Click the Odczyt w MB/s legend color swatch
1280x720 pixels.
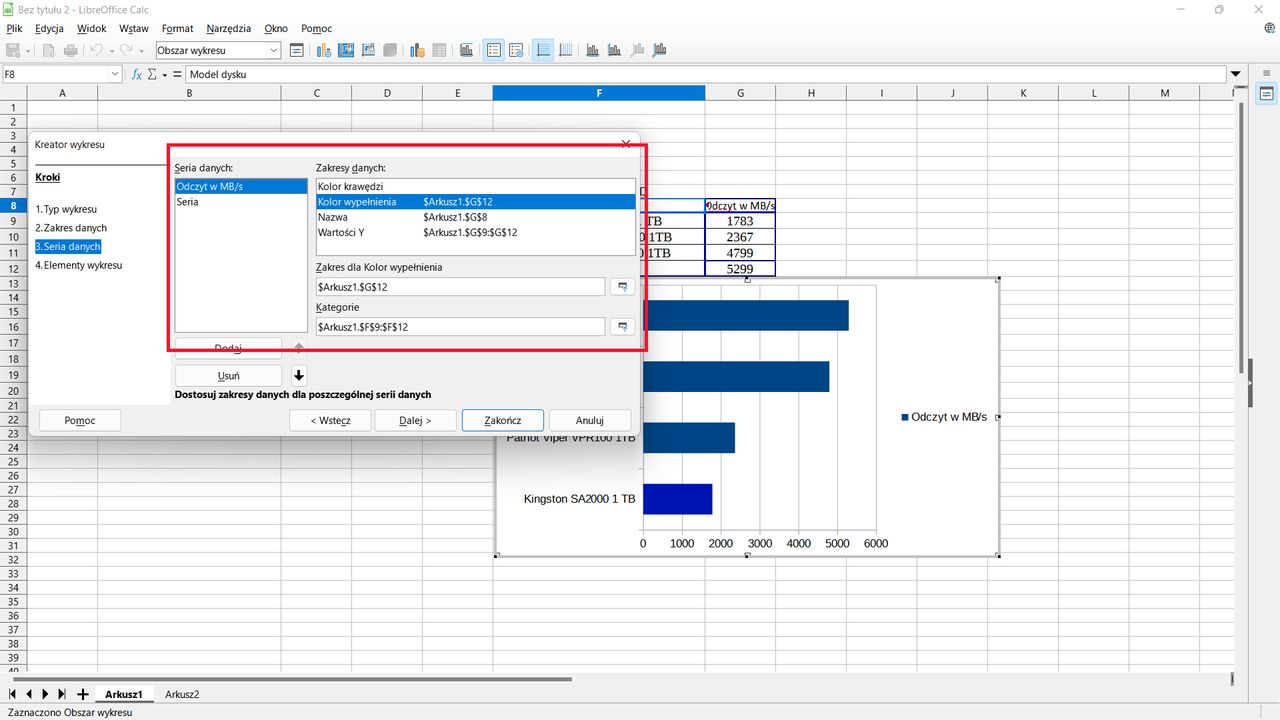tap(905, 417)
